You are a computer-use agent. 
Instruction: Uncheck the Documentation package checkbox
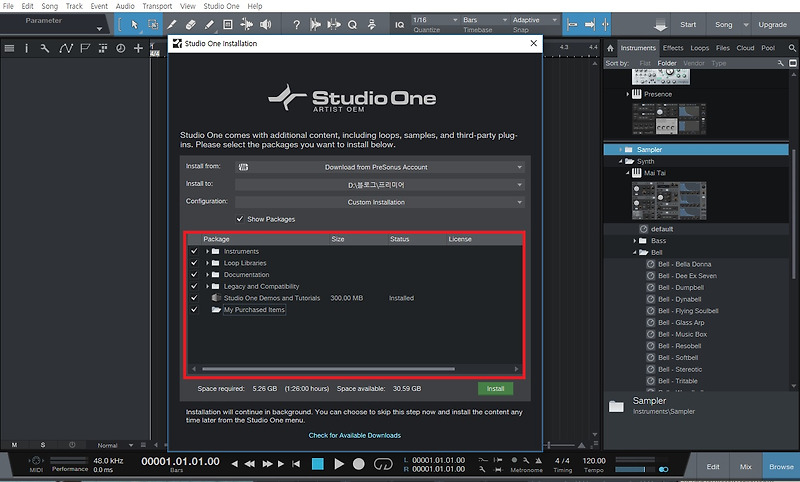coord(194,274)
